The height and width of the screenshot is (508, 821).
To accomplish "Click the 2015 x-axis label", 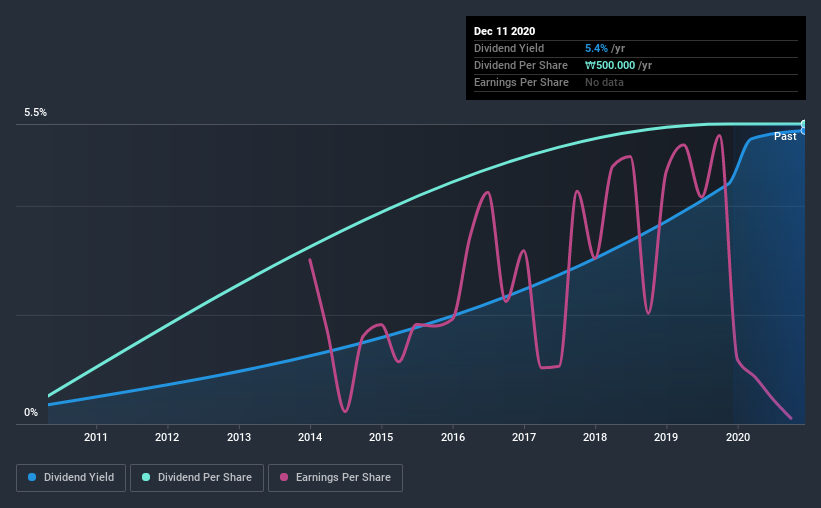I will (x=381, y=437).
